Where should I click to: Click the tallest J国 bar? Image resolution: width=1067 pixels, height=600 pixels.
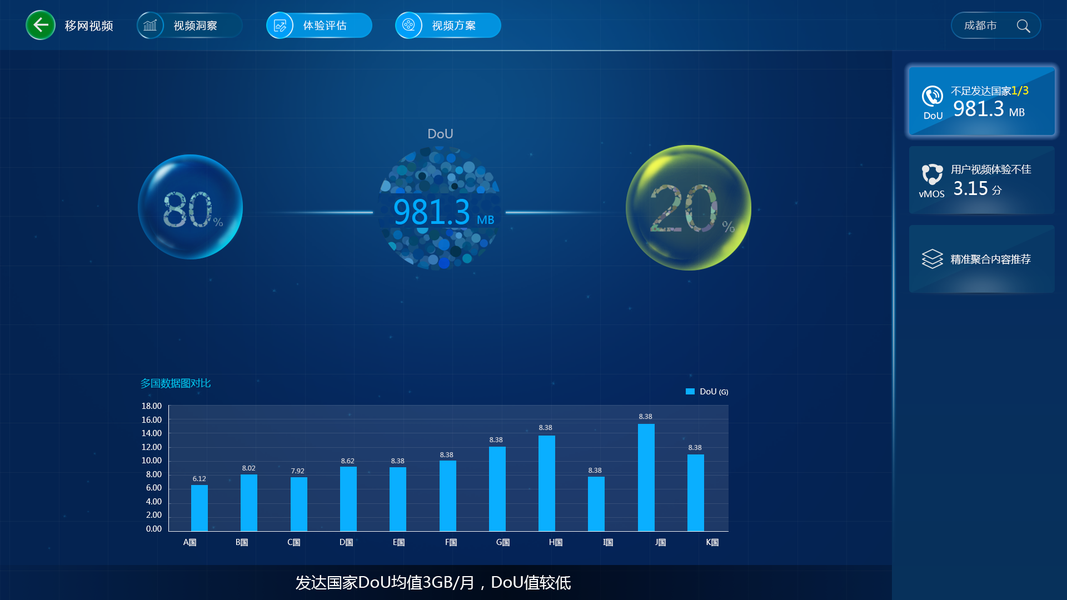pyautogui.click(x=646, y=478)
